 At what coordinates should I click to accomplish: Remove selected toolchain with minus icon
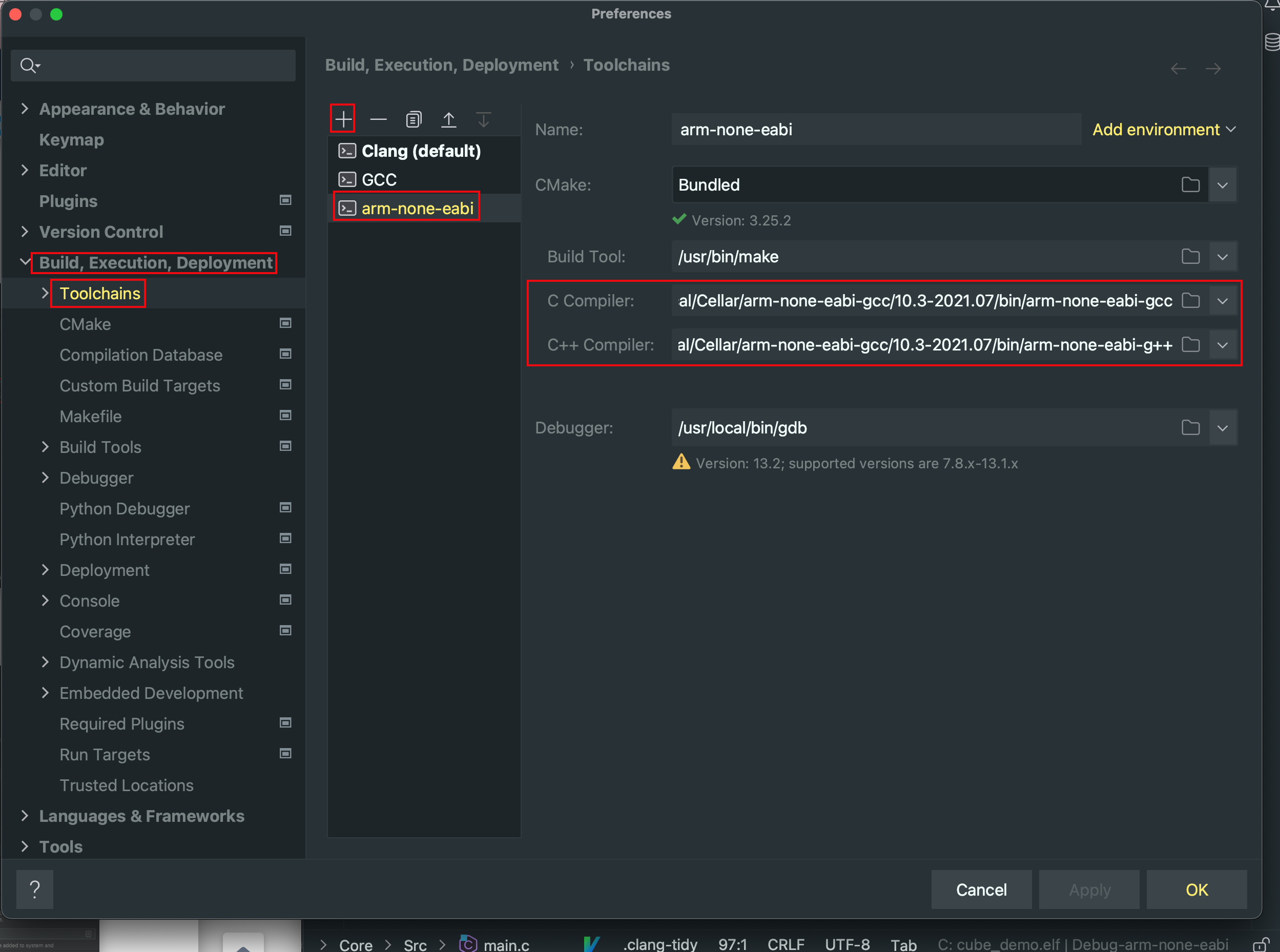click(x=378, y=119)
